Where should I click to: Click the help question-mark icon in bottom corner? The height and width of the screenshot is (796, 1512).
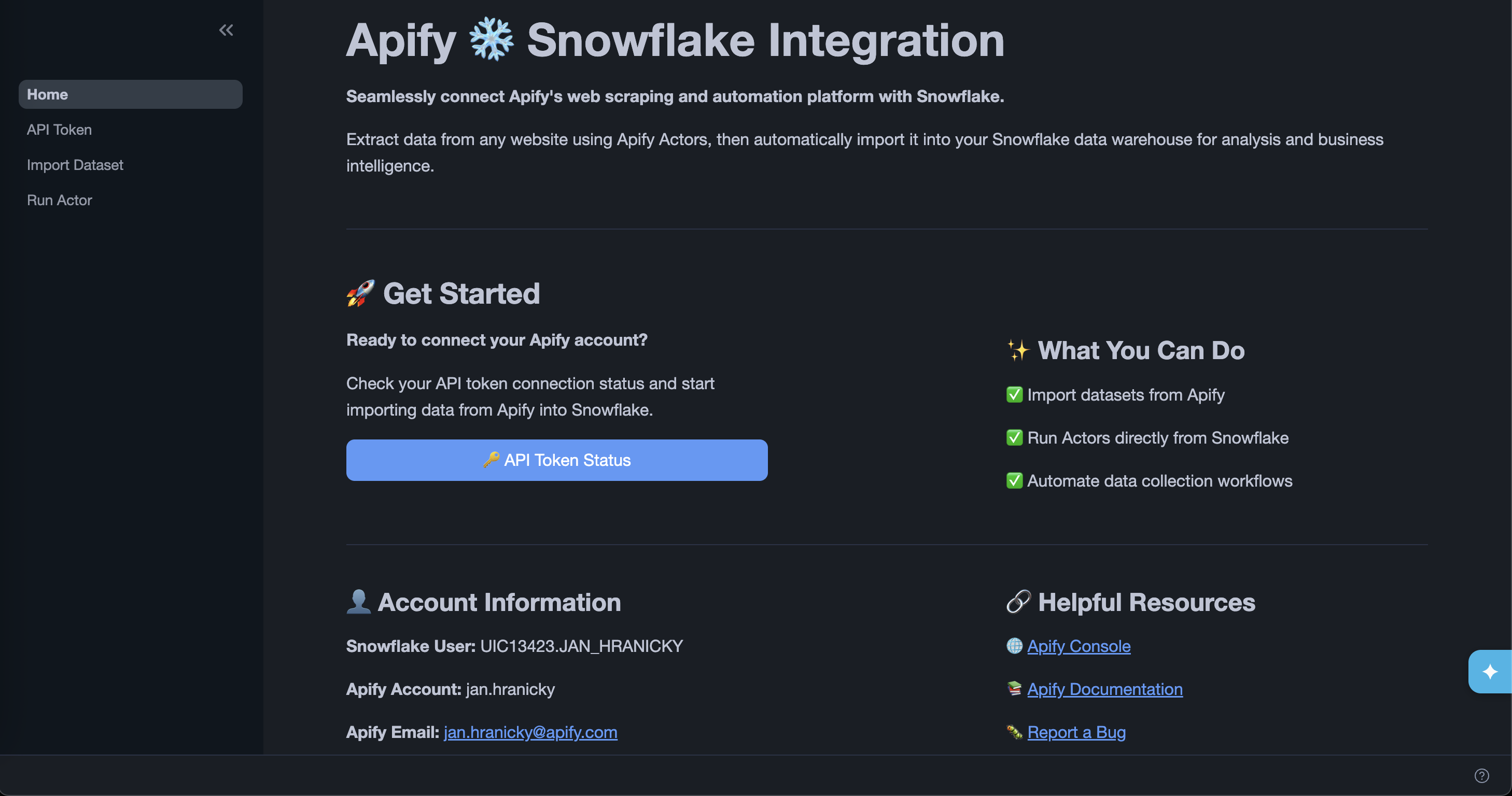pyautogui.click(x=1481, y=775)
